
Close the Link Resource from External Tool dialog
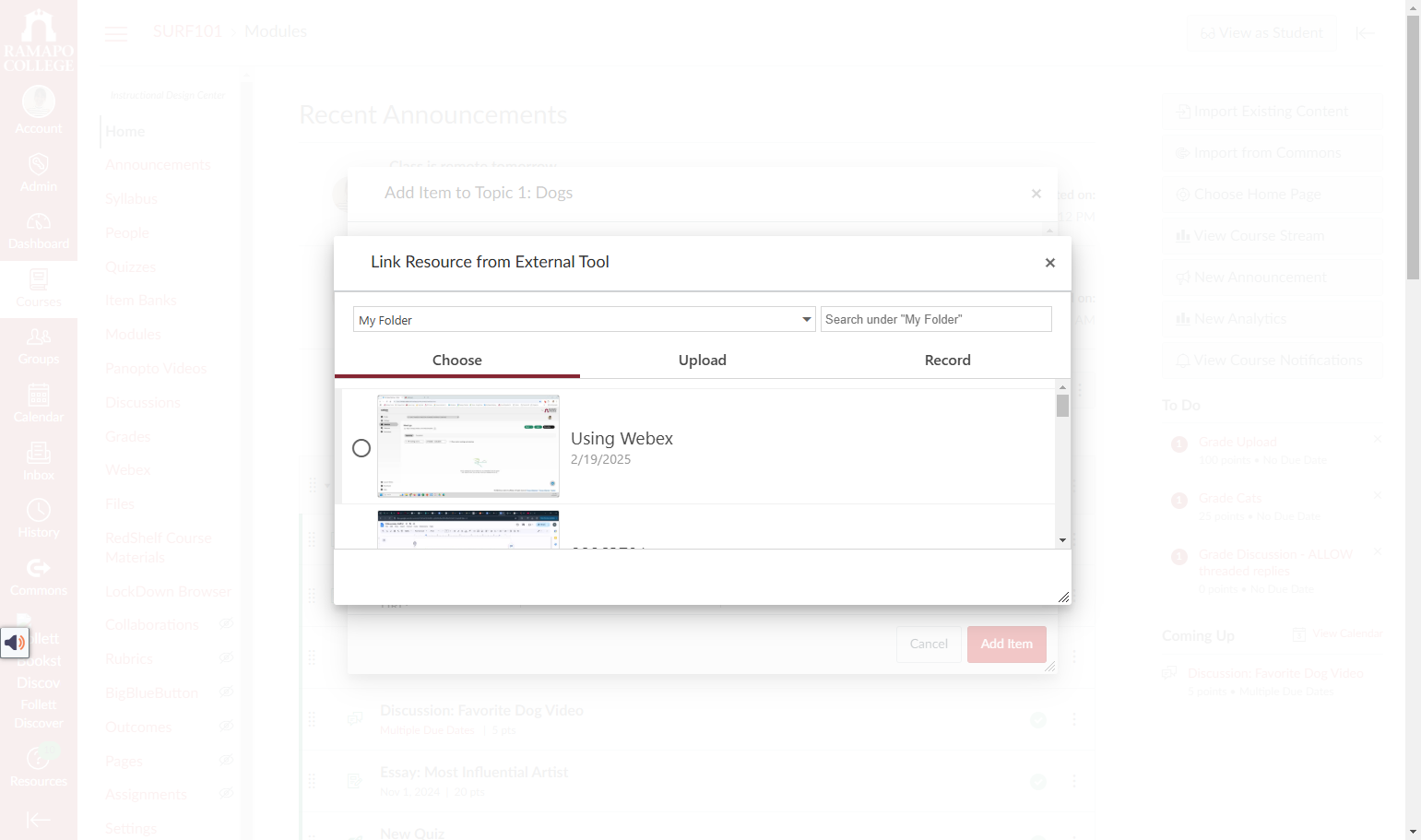pyautogui.click(x=1049, y=263)
